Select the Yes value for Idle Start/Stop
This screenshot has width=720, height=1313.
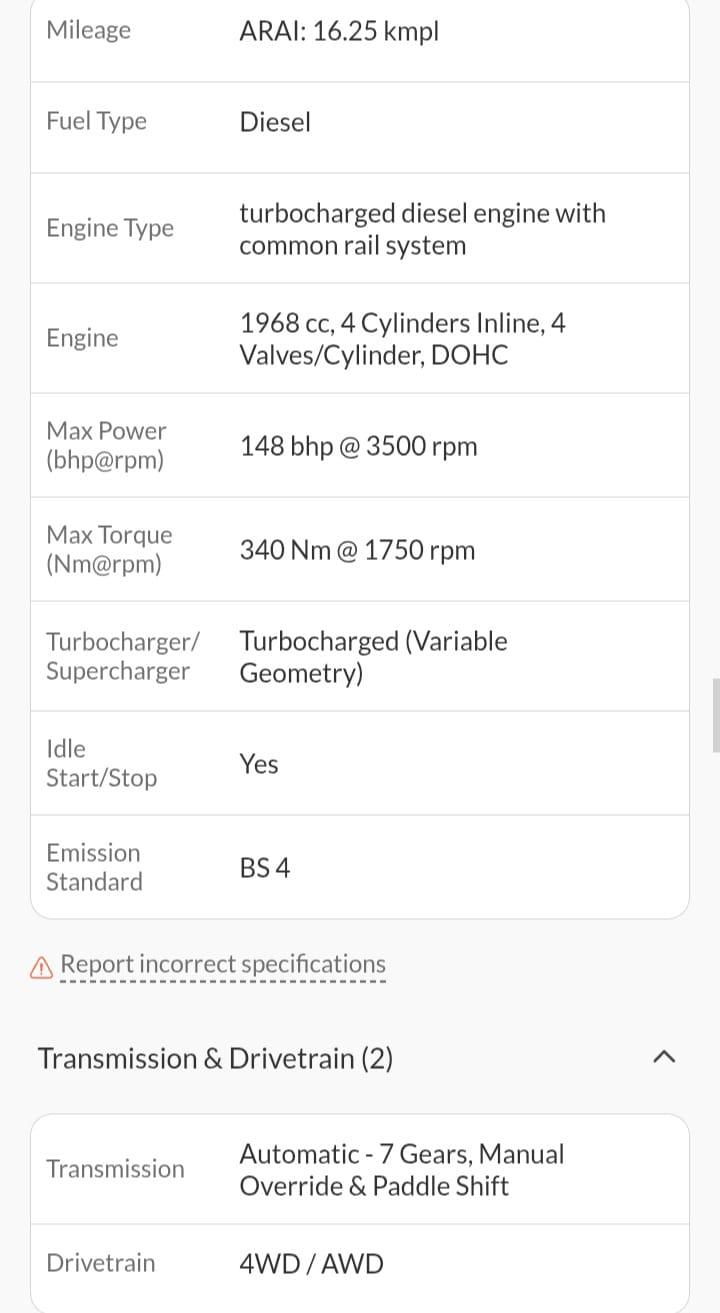[x=259, y=764]
